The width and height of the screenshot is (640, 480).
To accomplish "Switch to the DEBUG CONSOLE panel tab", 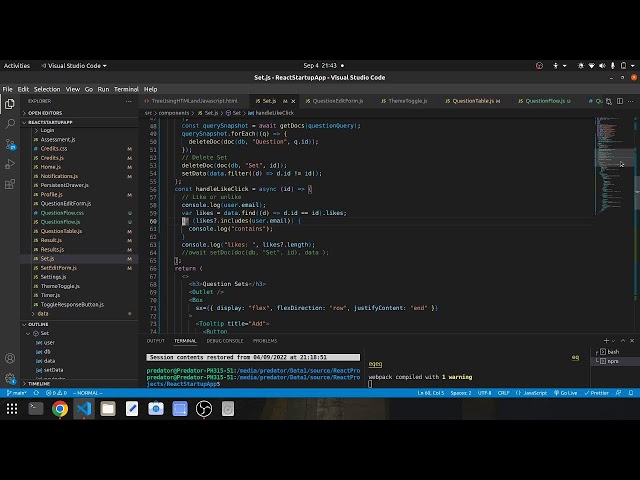I will point(224,340).
